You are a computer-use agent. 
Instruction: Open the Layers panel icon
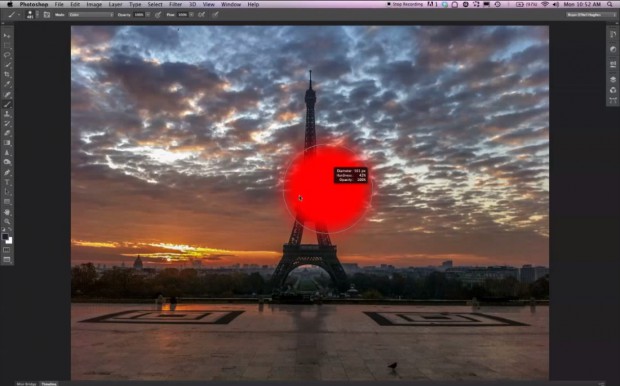[x=613, y=79]
